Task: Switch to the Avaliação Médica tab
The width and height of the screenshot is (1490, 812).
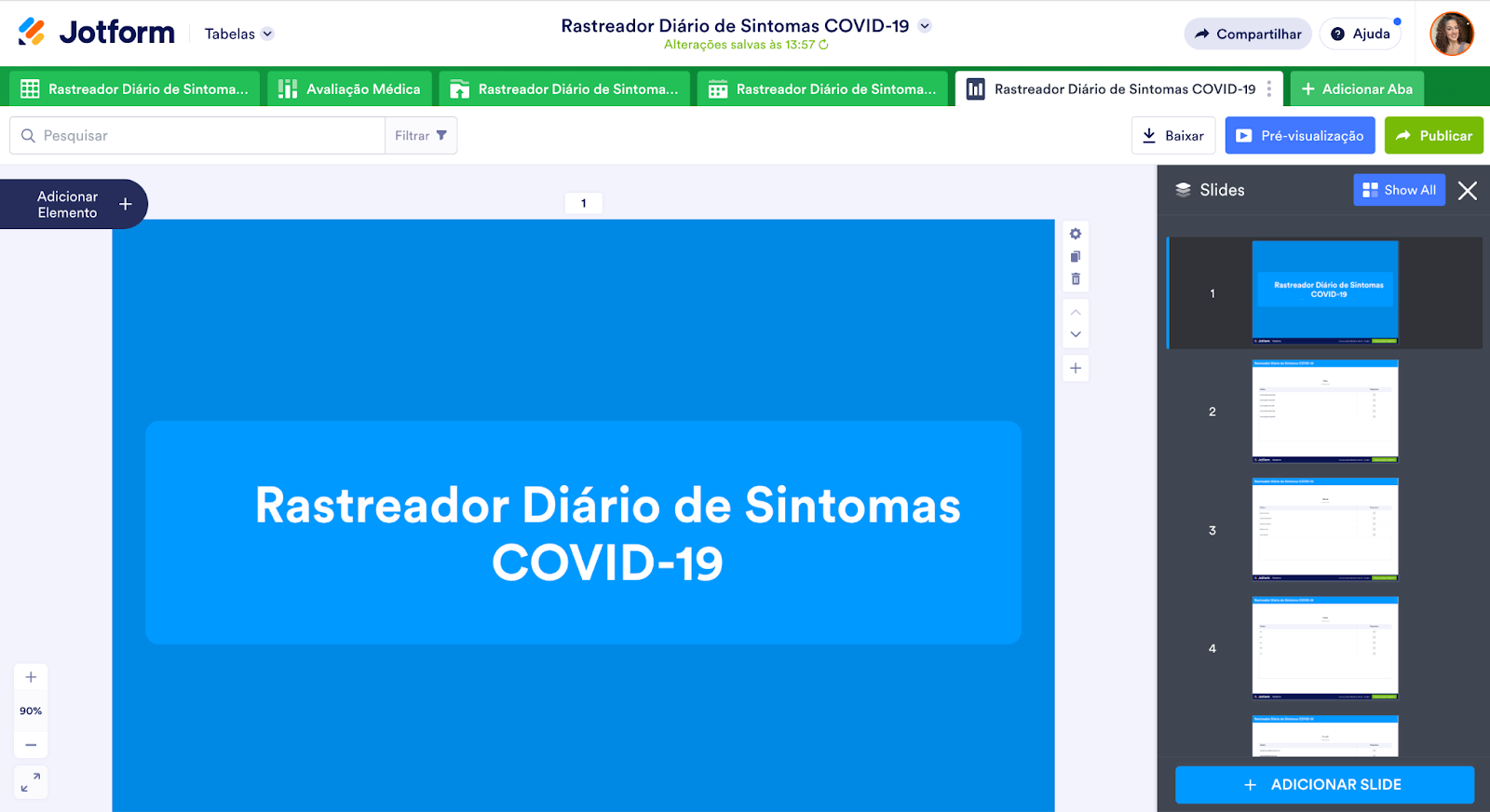Action: (x=350, y=89)
